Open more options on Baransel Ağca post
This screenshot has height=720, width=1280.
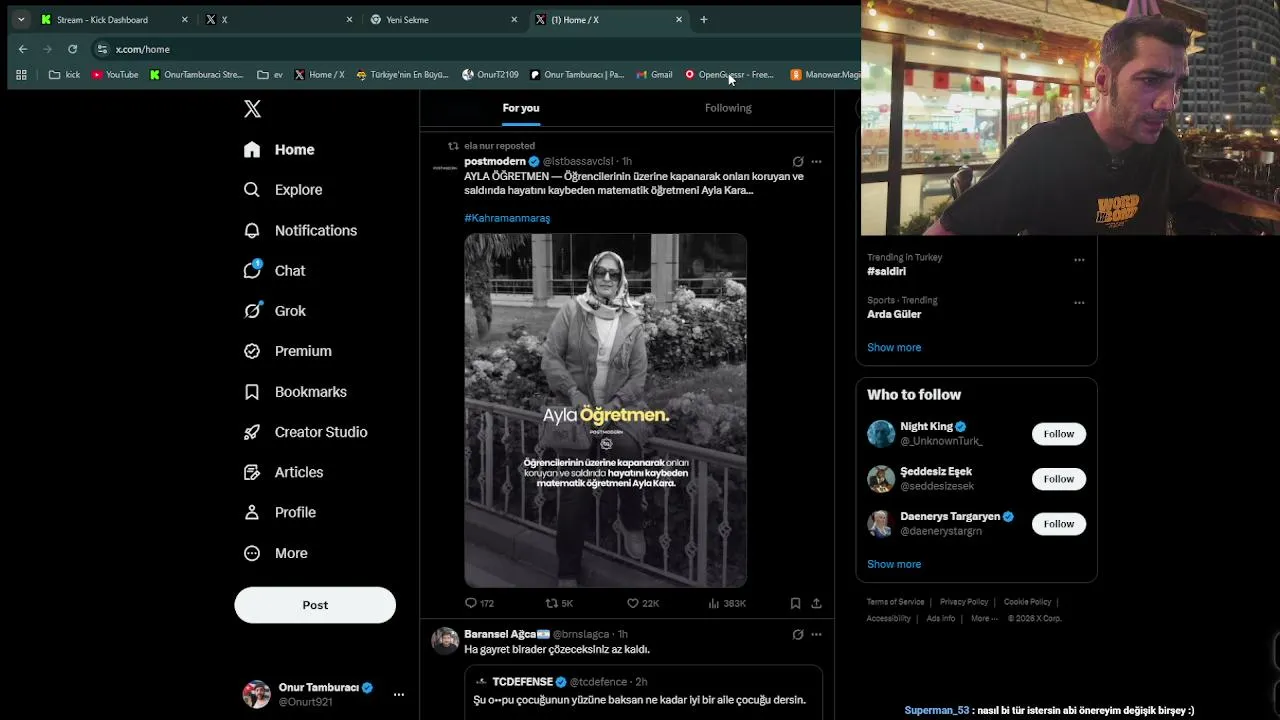click(x=816, y=634)
